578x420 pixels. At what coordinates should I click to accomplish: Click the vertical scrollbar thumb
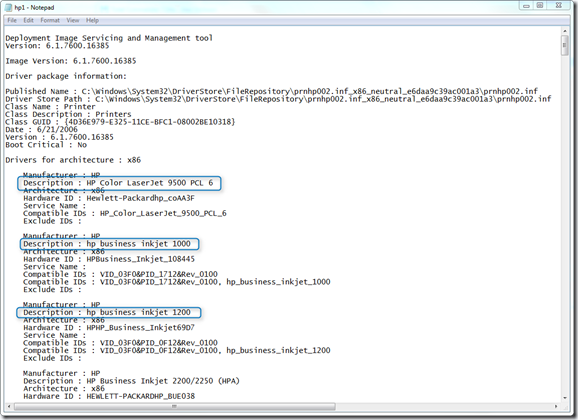click(x=564, y=46)
